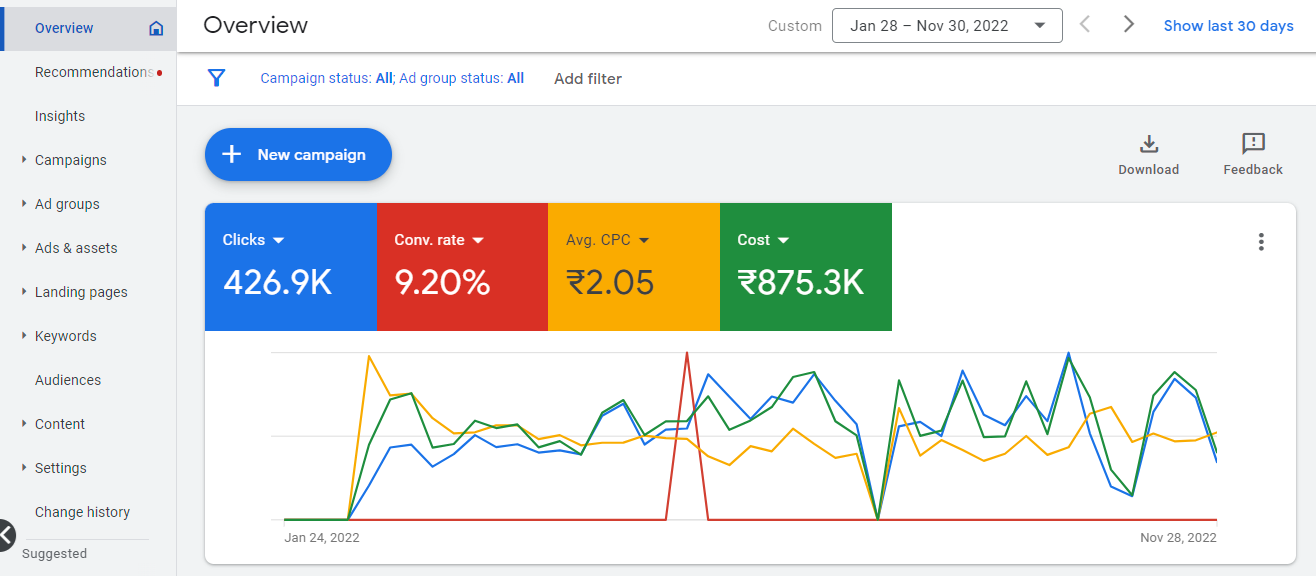Click the Nov 28, 2022 axis label
The width and height of the screenshot is (1316, 576).
(x=1178, y=537)
